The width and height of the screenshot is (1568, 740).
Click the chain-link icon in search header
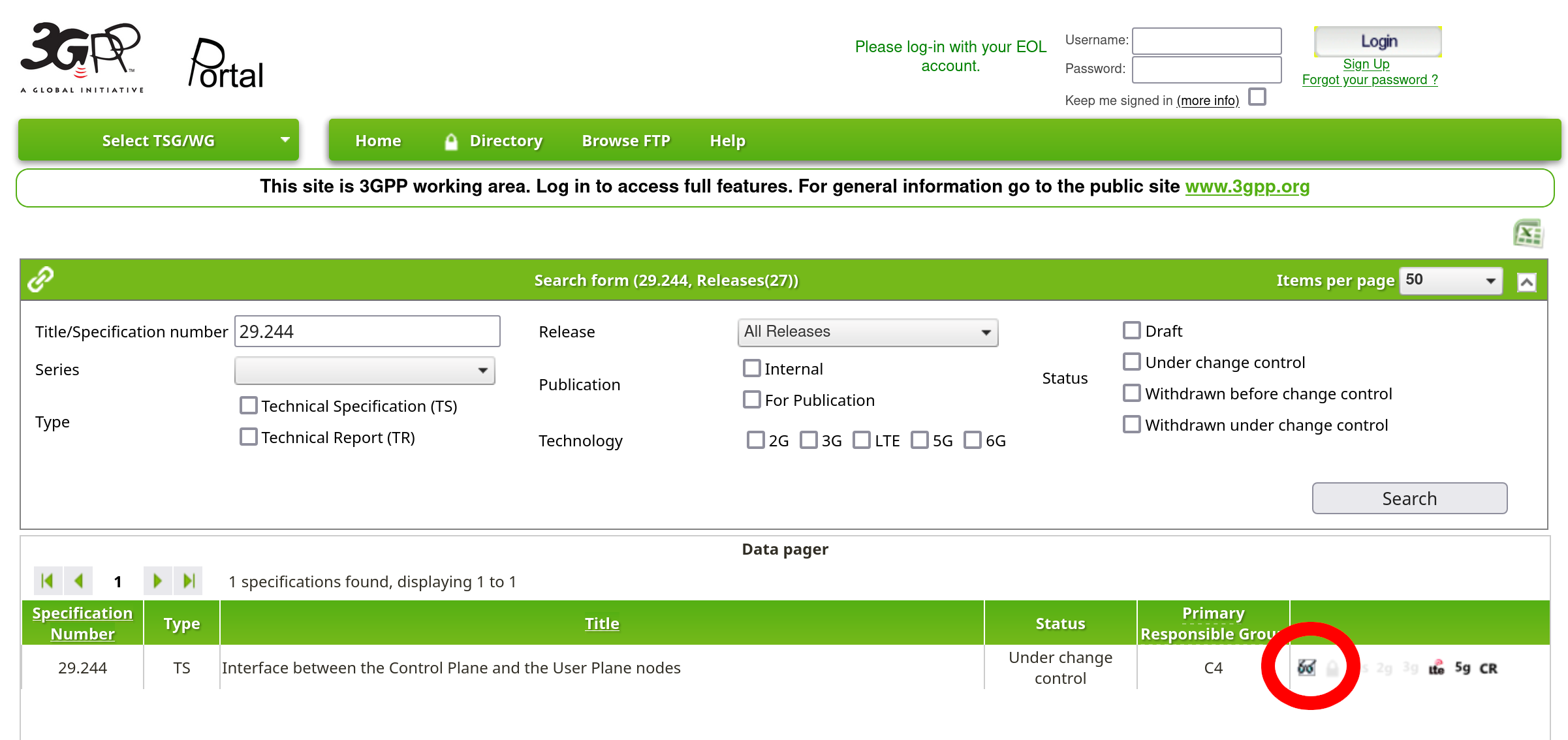pos(40,279)
